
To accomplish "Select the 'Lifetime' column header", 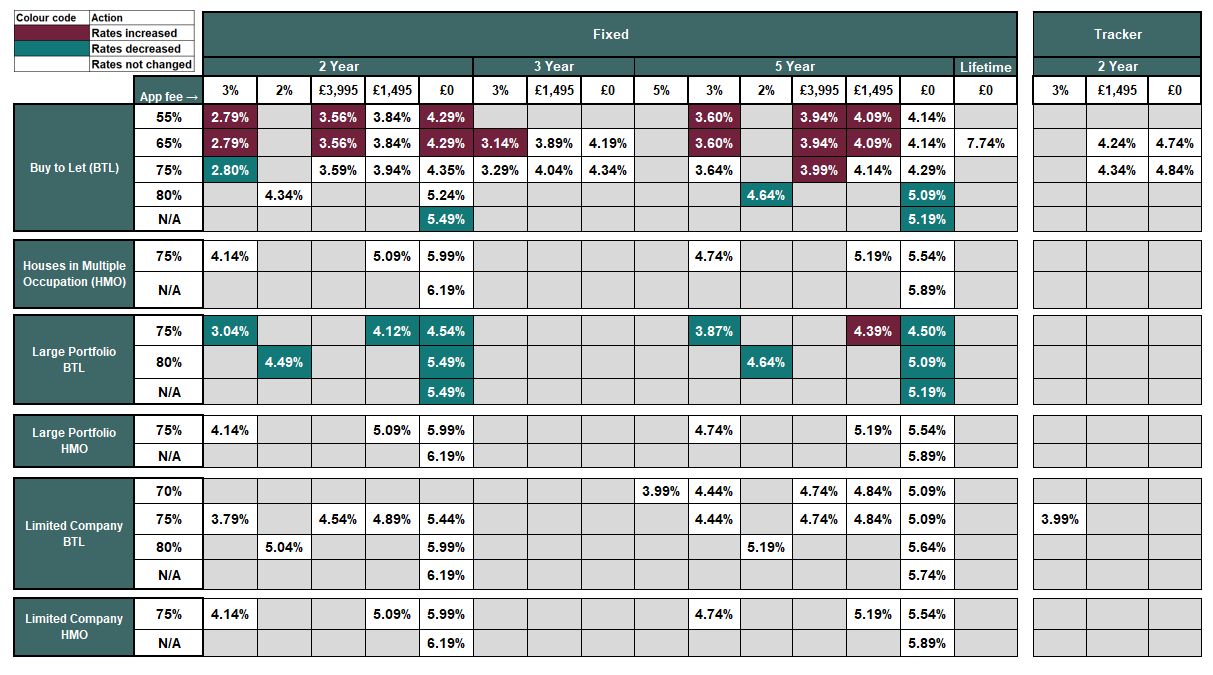I will [985, 67].
